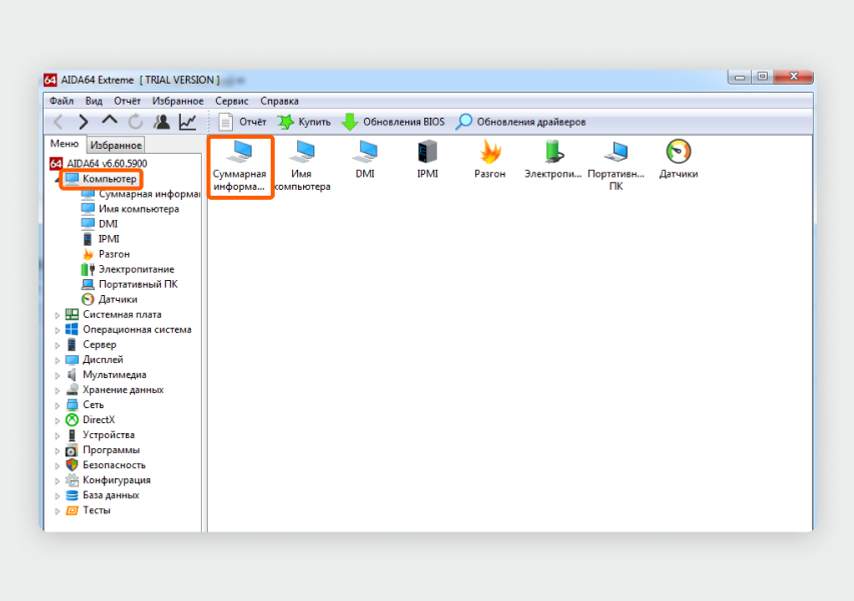Select Портативный ПК in the tree
This screenshot has height=601, width=854.
tap(130, 284)
